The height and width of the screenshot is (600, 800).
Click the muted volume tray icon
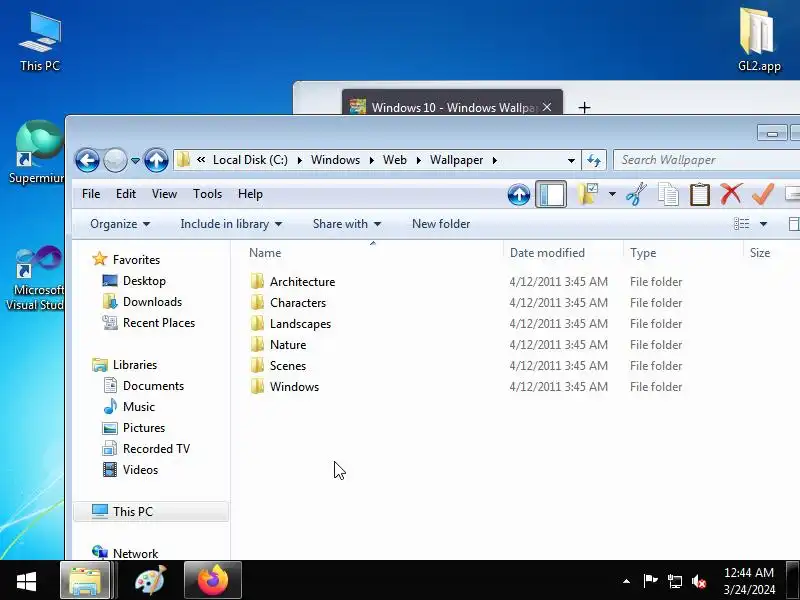[699, 581]
